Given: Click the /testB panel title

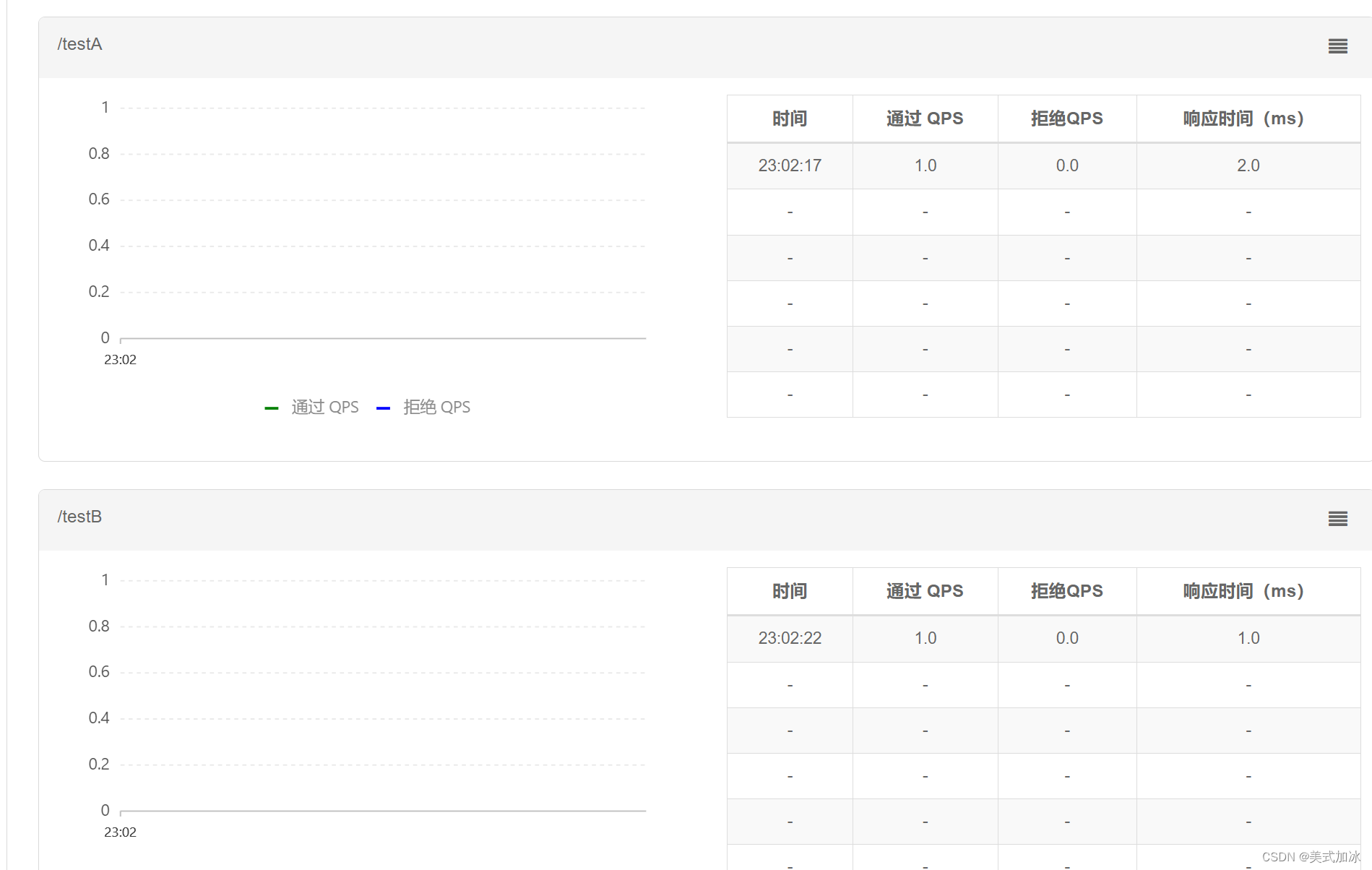Looking at the screenshot, I should click(x=80, y=517).
